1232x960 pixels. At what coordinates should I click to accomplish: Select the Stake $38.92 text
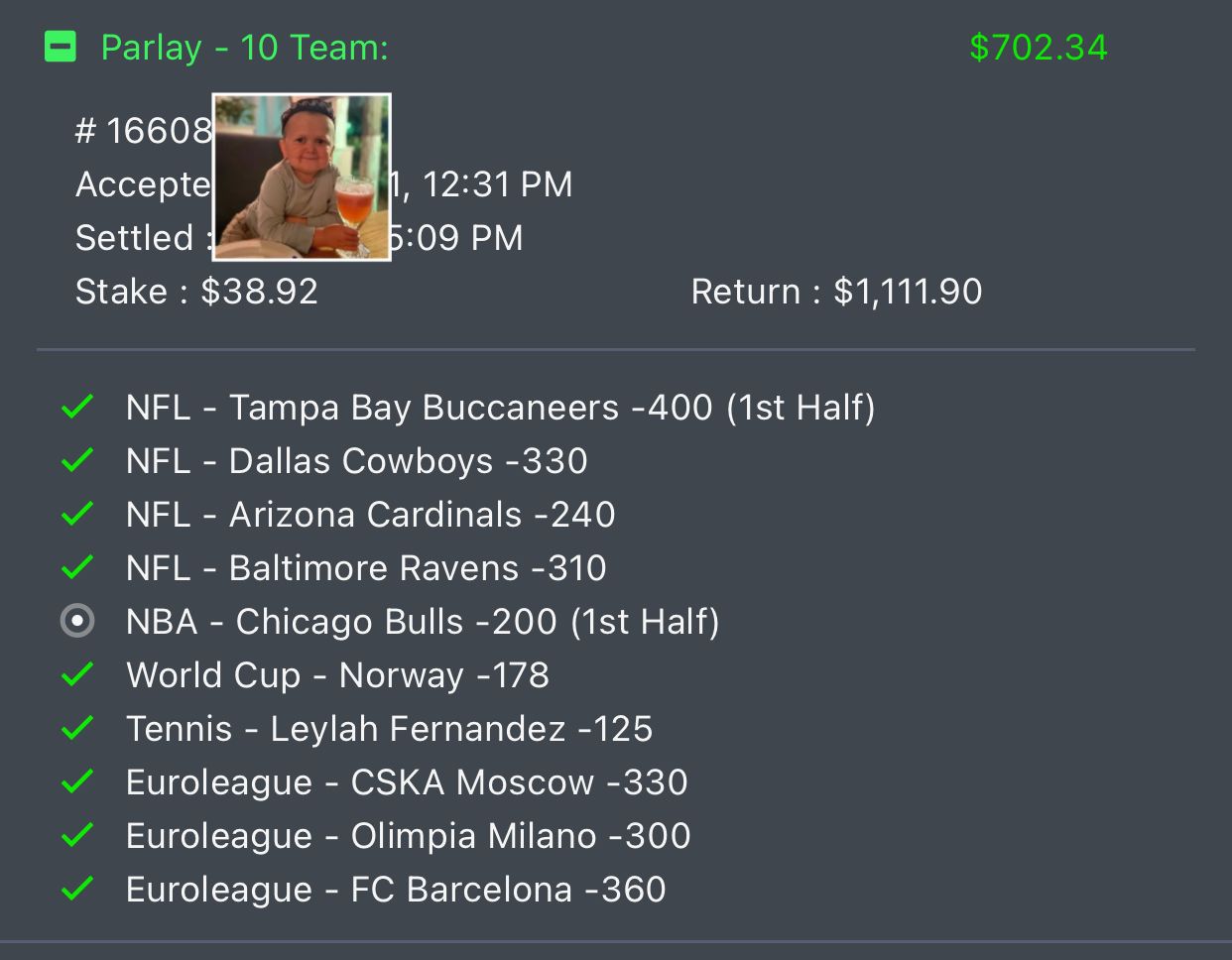[196, 292]
